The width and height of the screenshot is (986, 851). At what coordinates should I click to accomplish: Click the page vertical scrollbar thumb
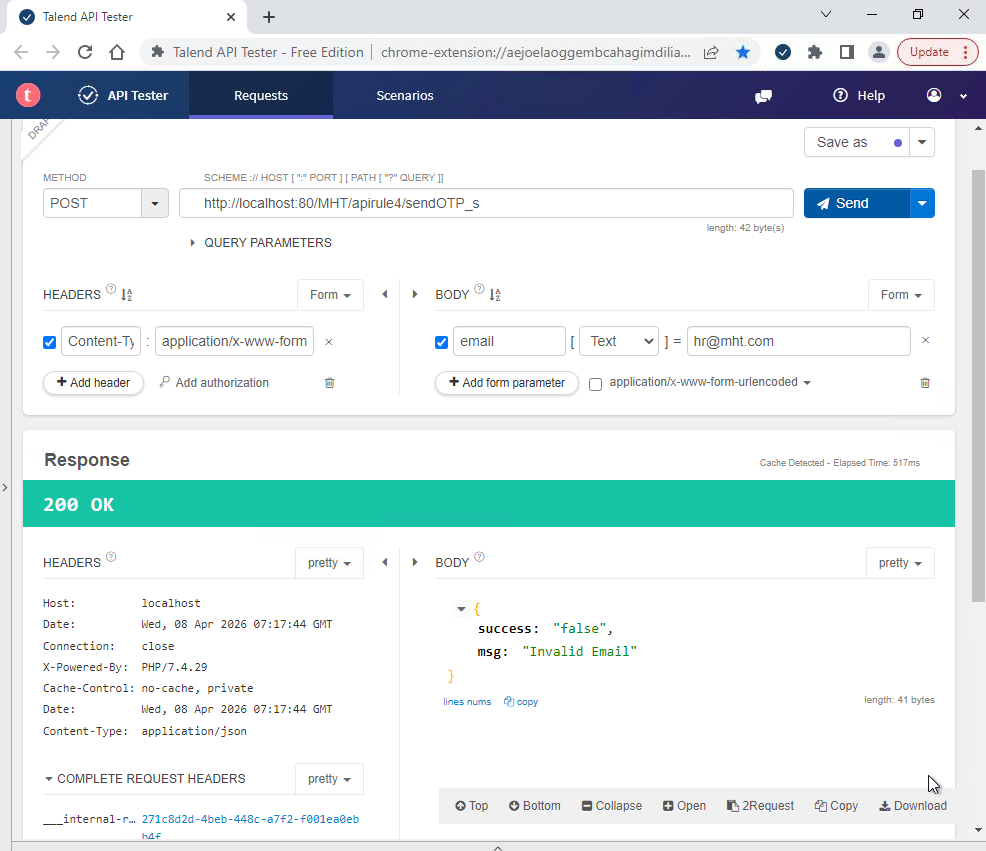tap(978, 386)
